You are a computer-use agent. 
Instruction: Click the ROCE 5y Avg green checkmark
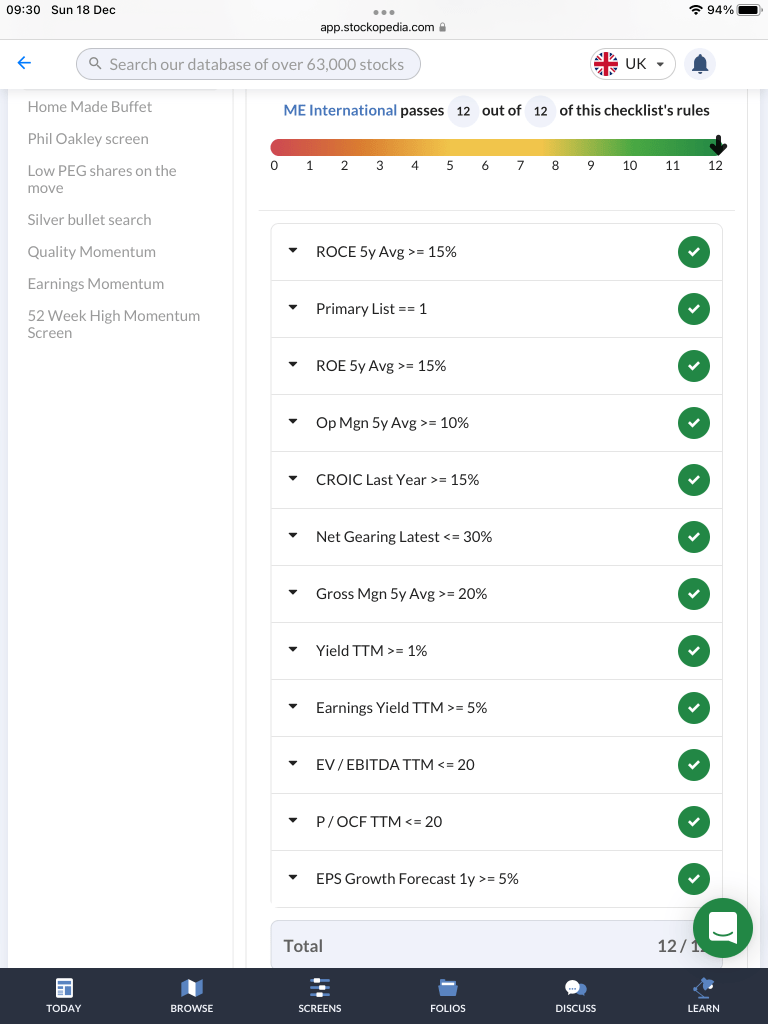coord(693,252)
